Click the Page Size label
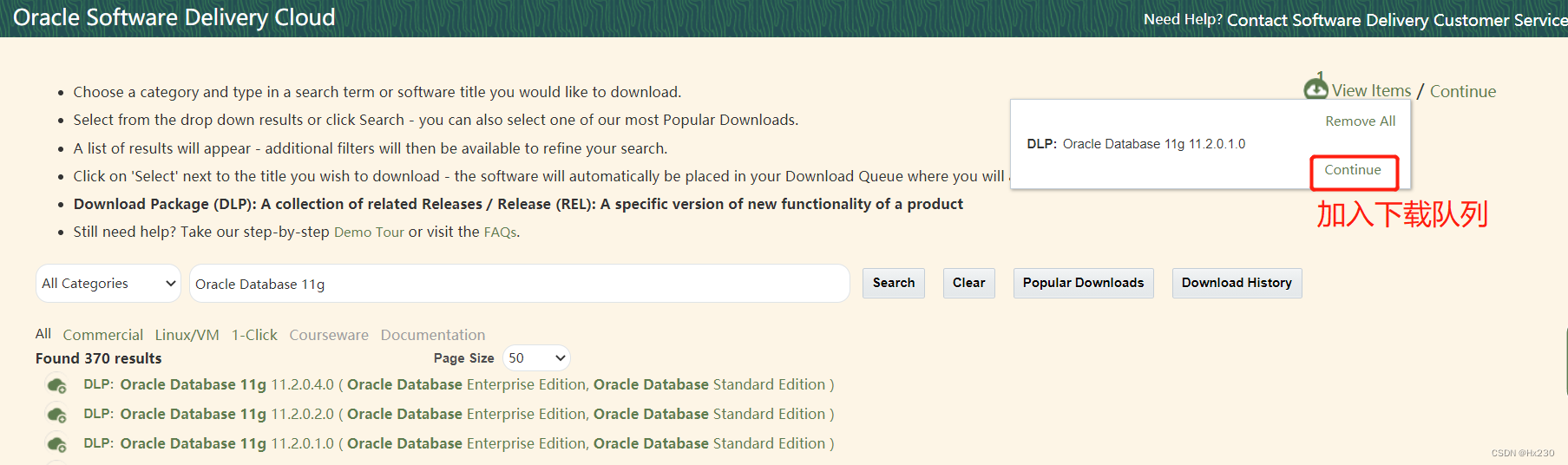 463,358
